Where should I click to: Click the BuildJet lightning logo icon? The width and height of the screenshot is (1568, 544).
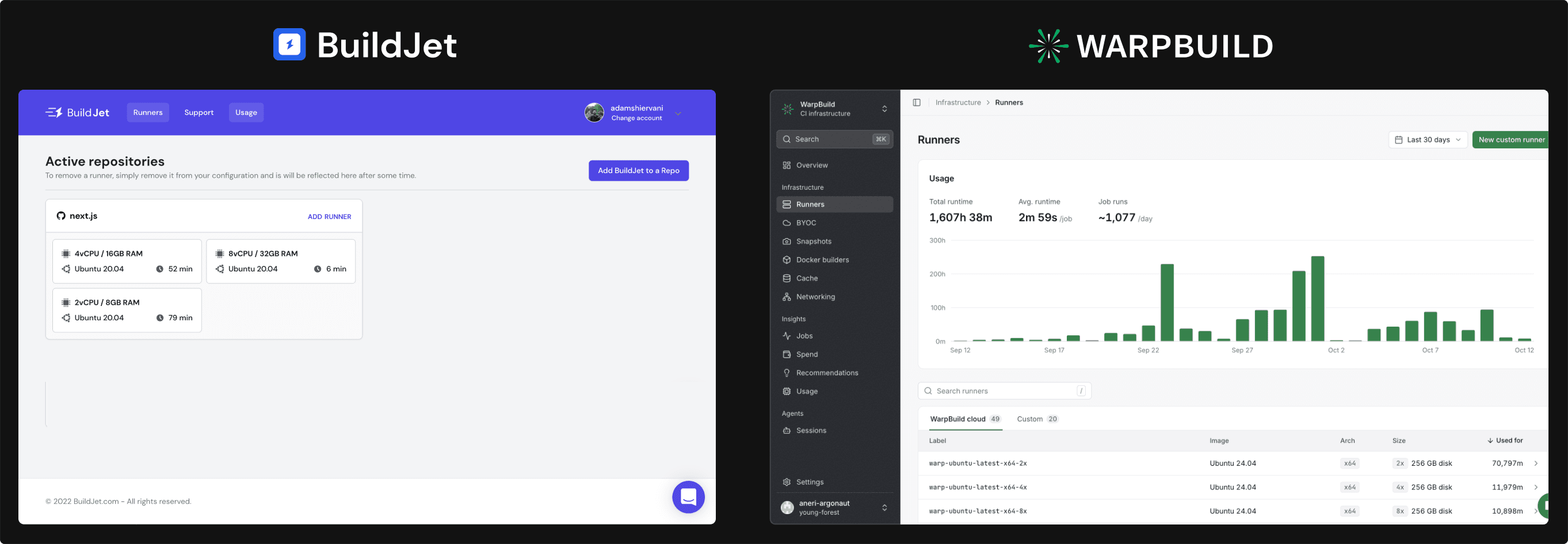tap(289, 44)
